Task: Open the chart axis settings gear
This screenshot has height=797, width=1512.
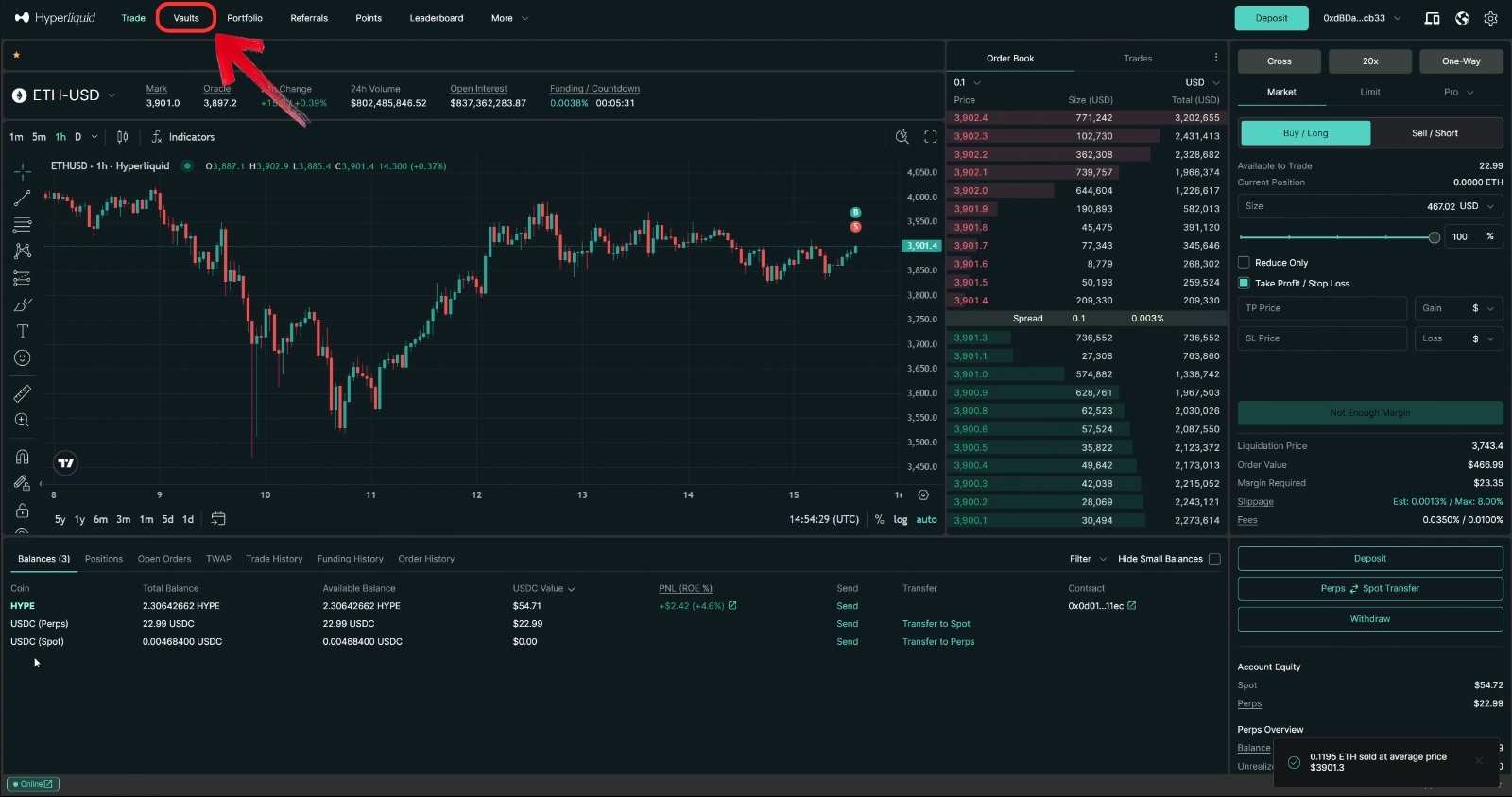Action: 923,494
